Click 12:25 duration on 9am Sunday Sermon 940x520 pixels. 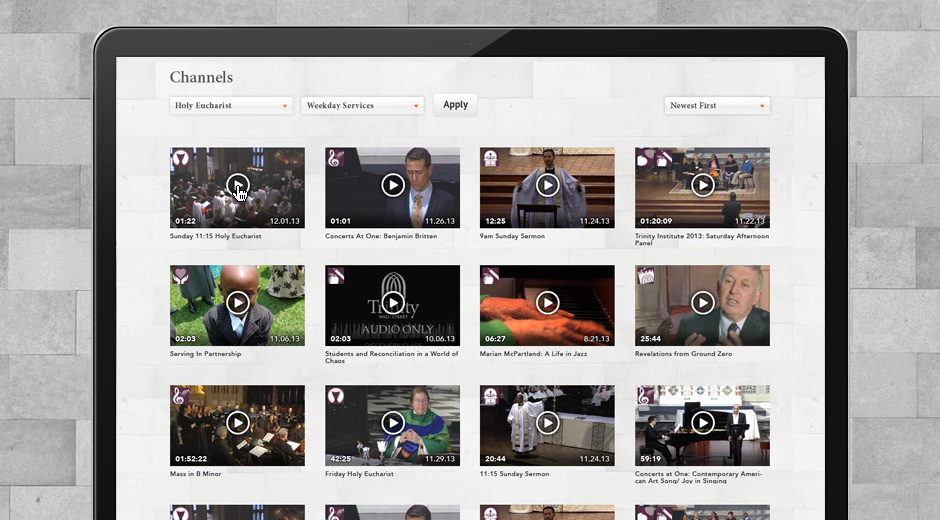tap(495, 221)
